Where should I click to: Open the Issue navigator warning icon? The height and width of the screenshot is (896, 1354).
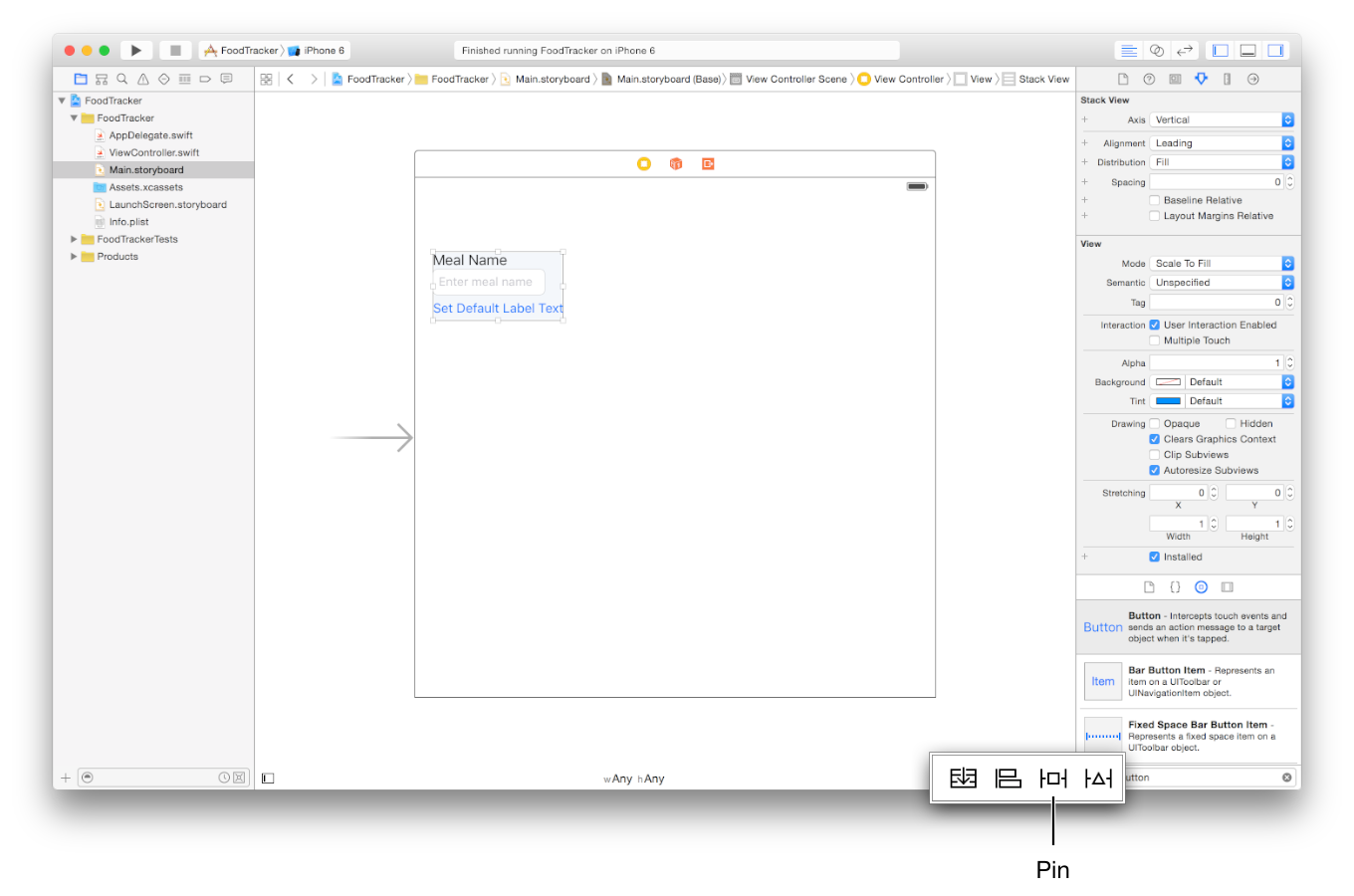[143, 79]
